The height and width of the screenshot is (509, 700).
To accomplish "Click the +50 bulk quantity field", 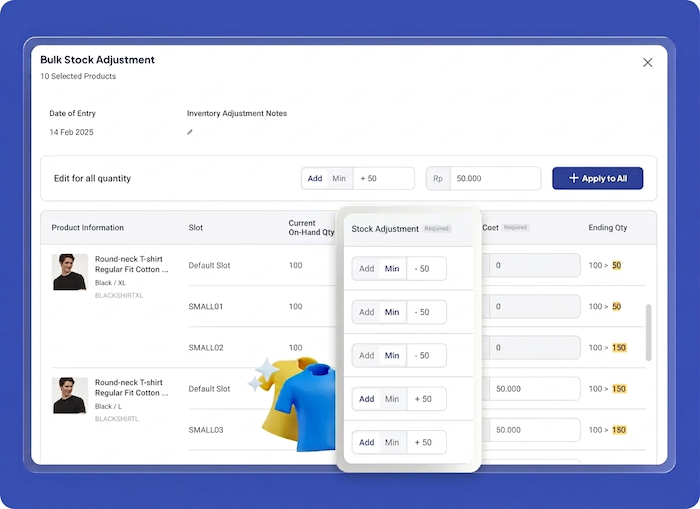I will pyautogui.click(x=383, y=178).
